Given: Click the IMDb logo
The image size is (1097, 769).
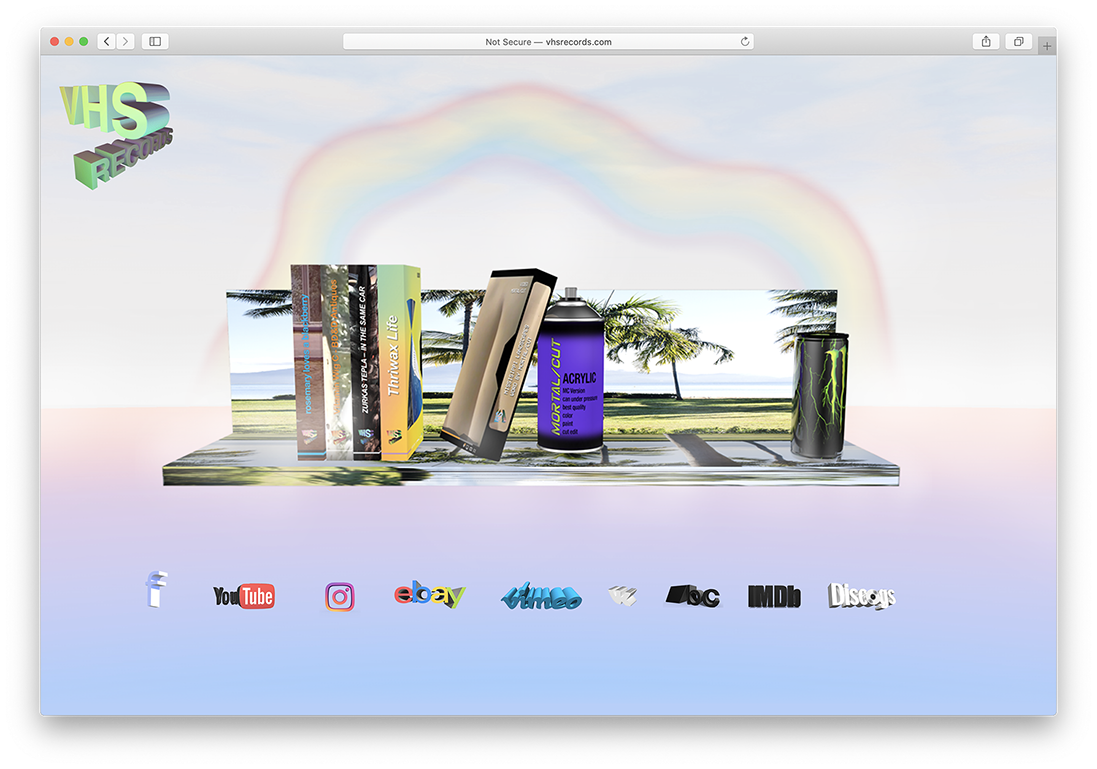Looking at the screenshot, I should [x=774, y=597].
